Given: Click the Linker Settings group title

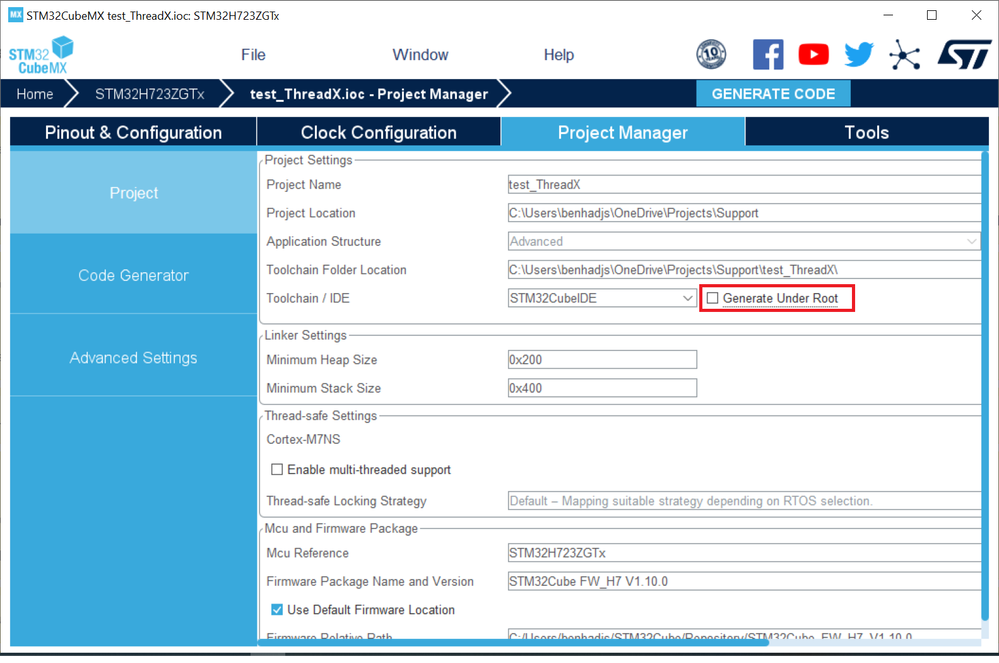Looking at the screenshot, I should pos(306,335).
